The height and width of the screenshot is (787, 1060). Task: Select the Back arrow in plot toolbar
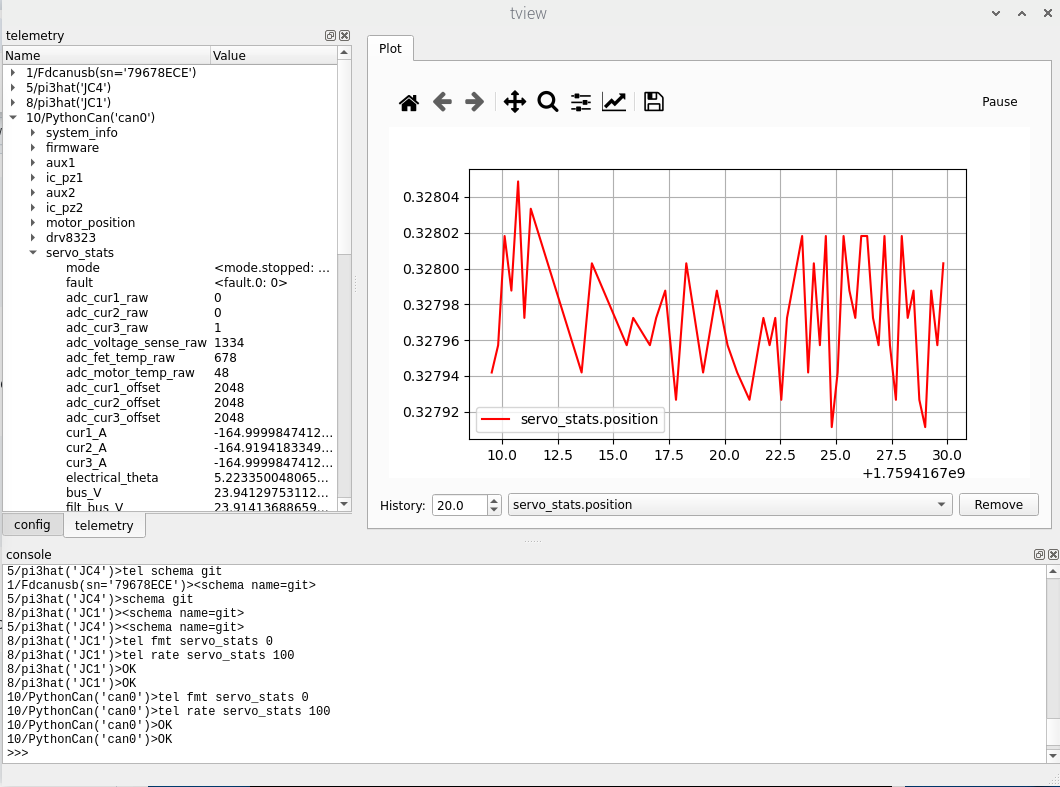click(442, 101)
